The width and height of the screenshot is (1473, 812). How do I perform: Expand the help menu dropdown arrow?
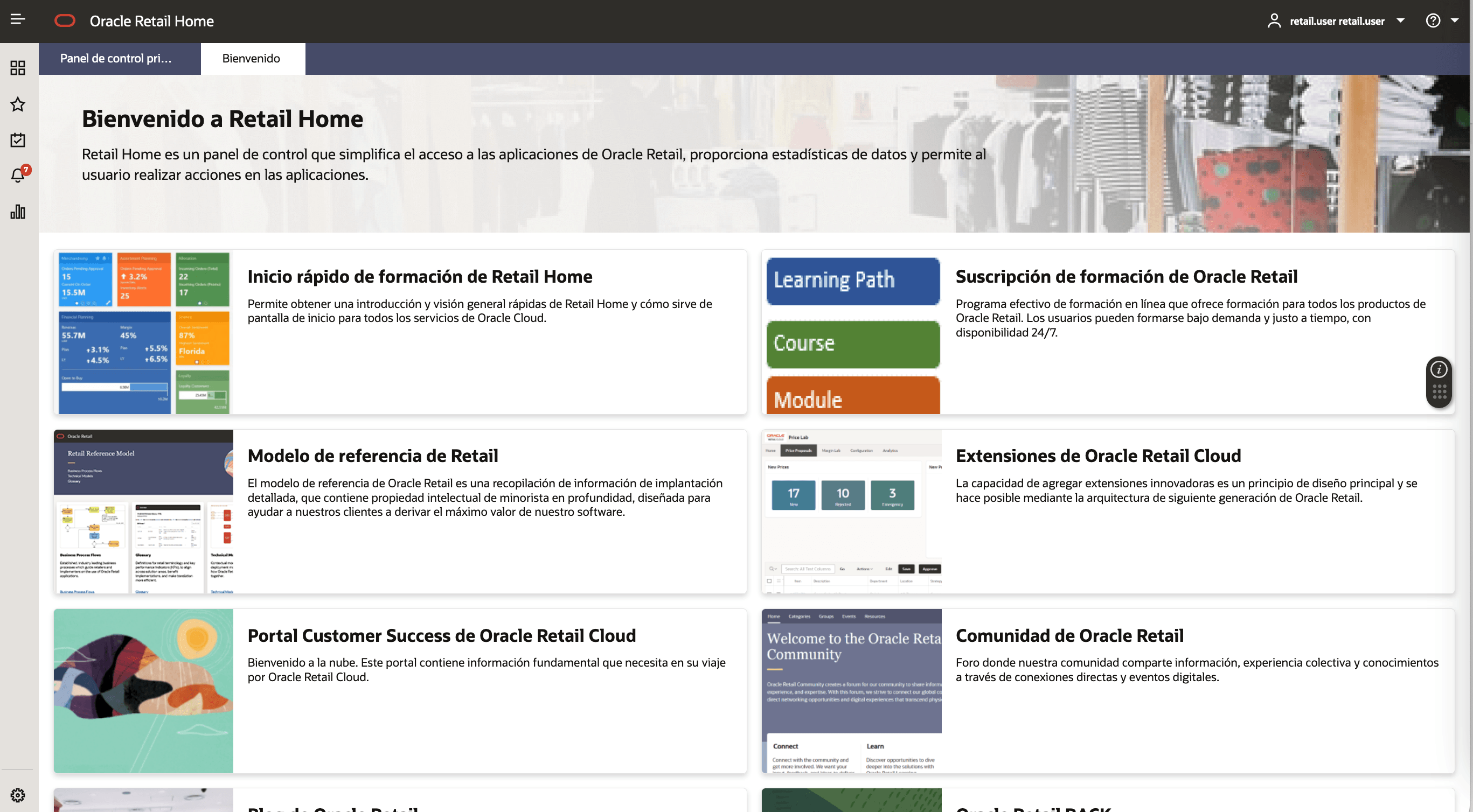click(x=1455, y=21)
